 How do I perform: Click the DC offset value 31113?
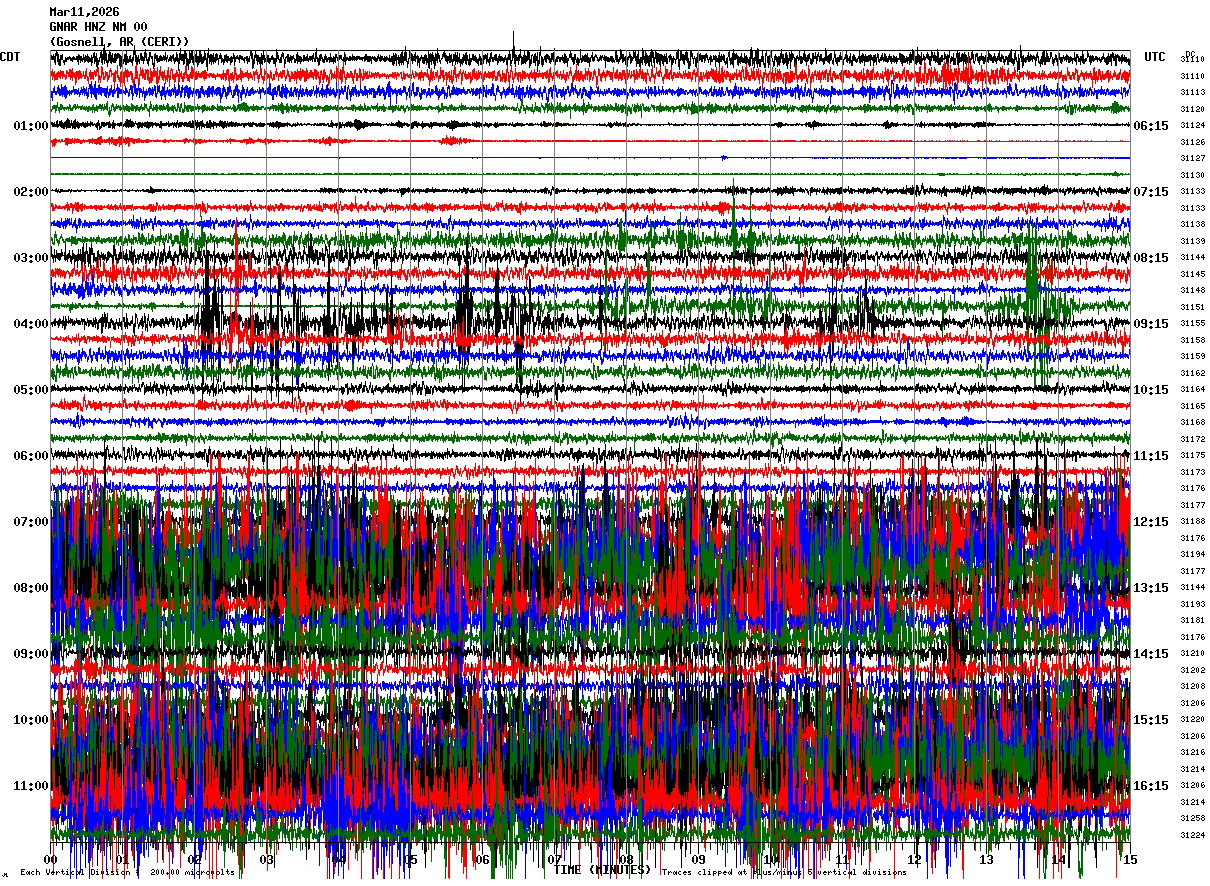(x=1192, y=92)
